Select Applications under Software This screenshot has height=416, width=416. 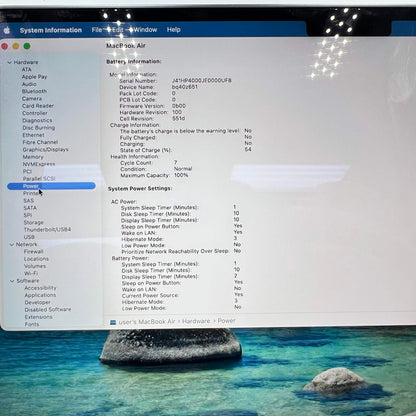click(40, 295)
